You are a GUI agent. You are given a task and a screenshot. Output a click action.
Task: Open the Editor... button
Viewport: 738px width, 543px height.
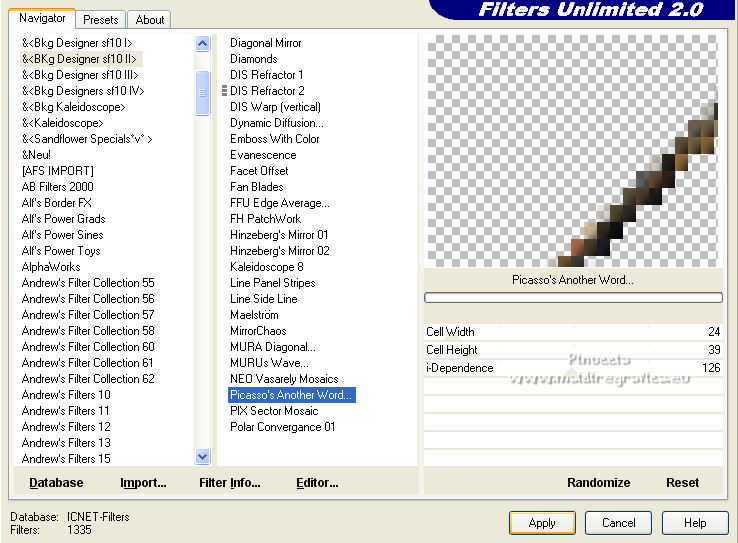[317, 483]
